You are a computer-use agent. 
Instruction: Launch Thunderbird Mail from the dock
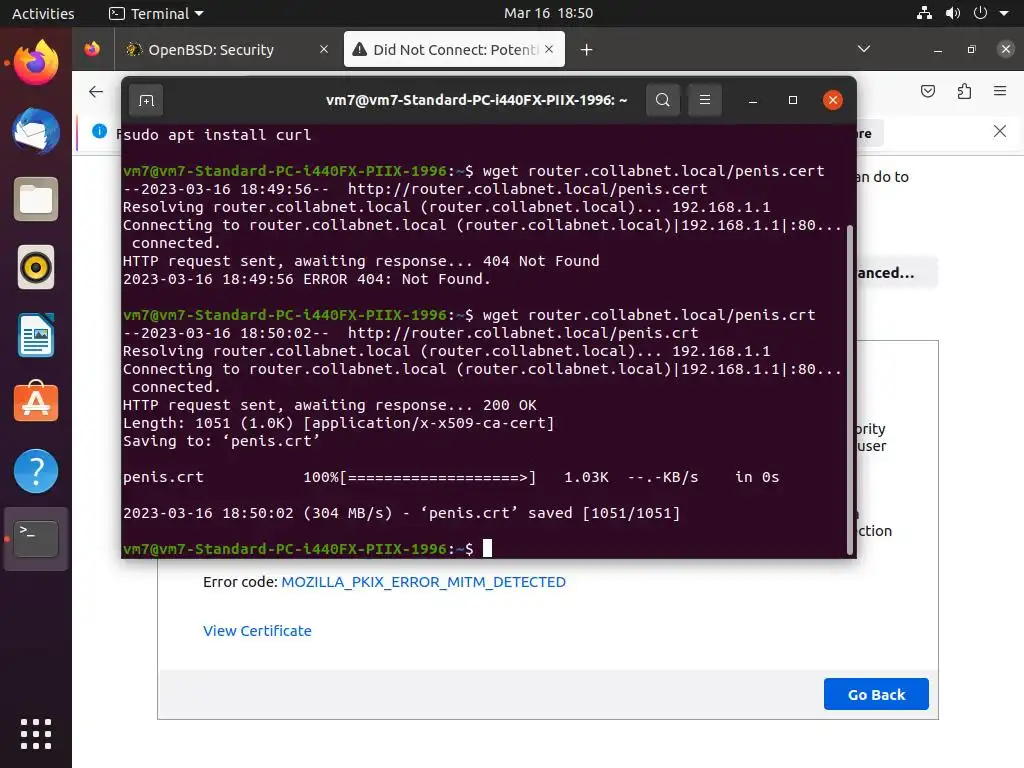[36, 131]
